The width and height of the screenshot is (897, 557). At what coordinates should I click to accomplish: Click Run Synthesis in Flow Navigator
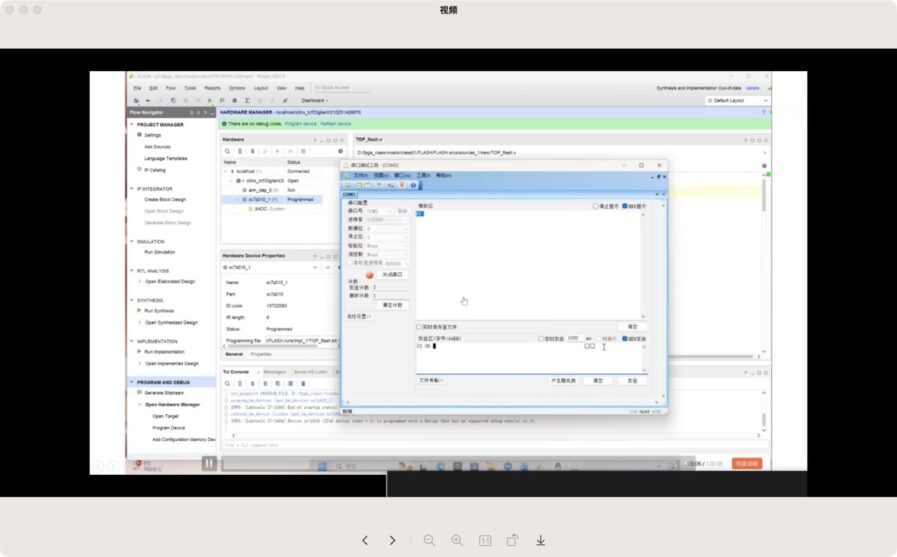[x=159, y=311]
